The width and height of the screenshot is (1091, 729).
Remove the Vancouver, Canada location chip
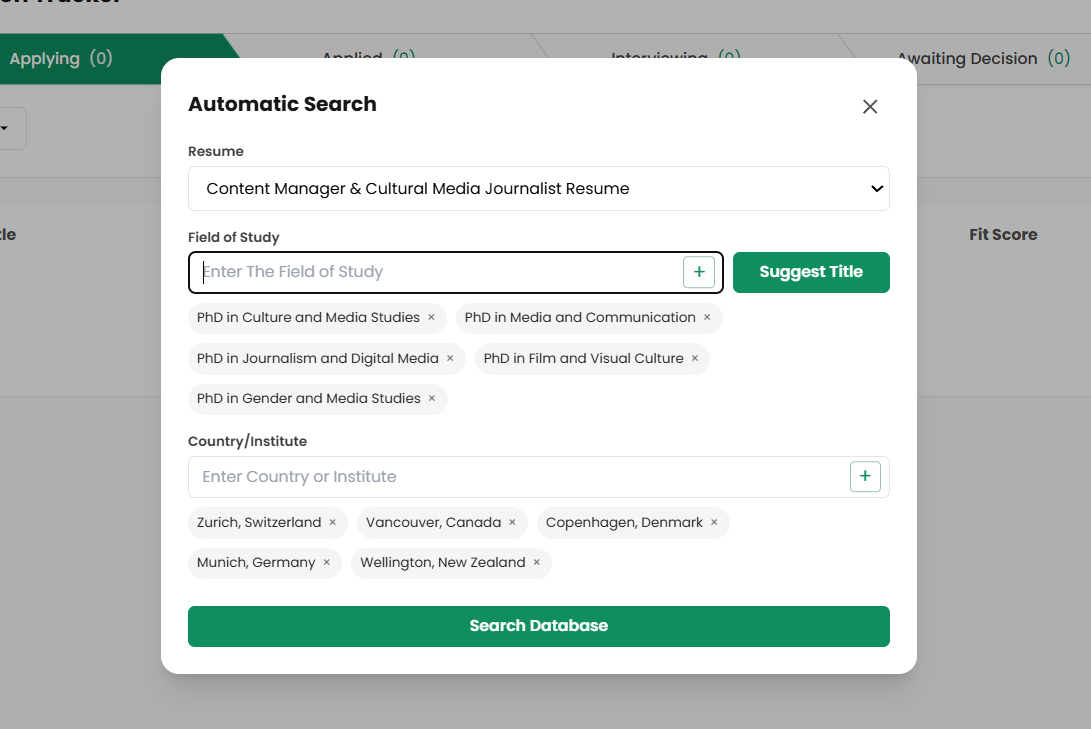(x=512, y=522)
